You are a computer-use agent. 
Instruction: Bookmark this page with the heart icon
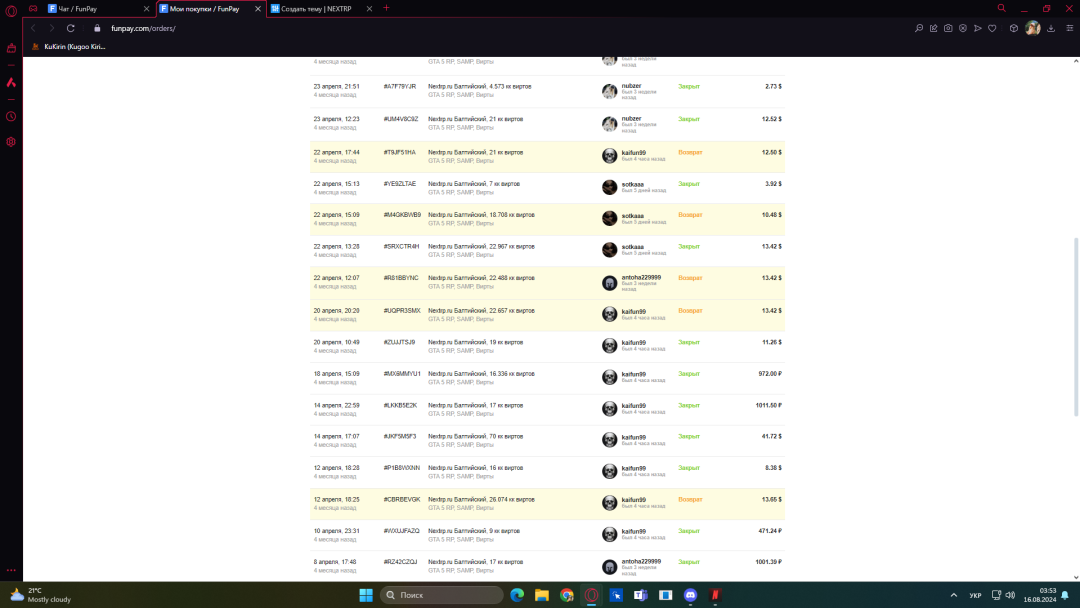tap(993, 28)
